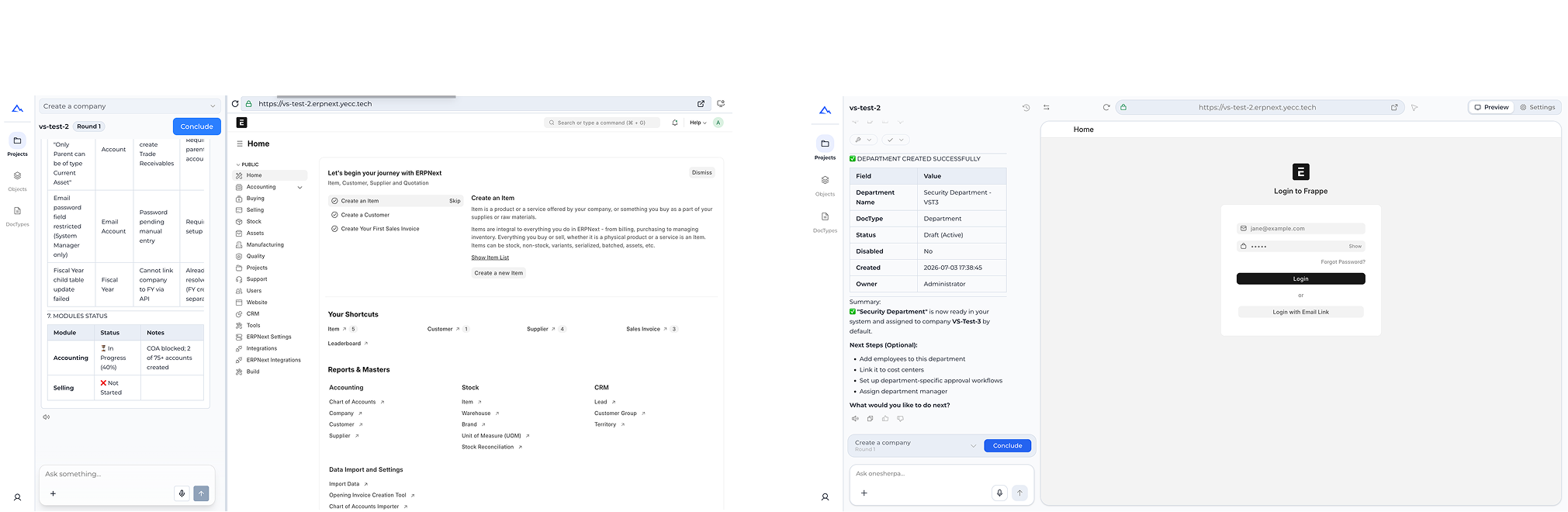Open user profile icon in left window

[x=17, y=497]
